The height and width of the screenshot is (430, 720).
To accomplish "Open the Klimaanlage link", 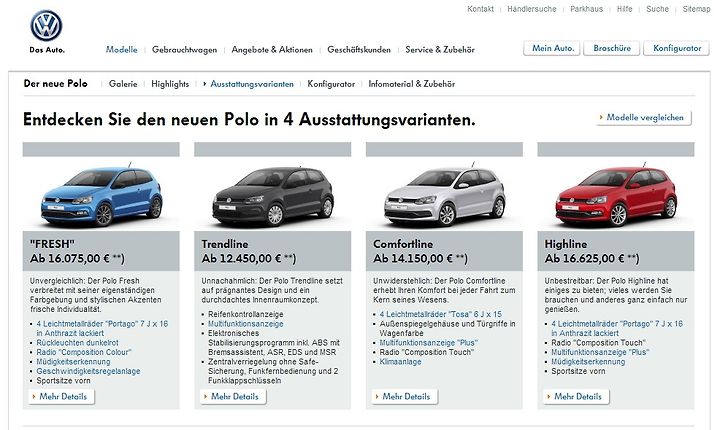I will pyautogui.click(x=400, y=362).
